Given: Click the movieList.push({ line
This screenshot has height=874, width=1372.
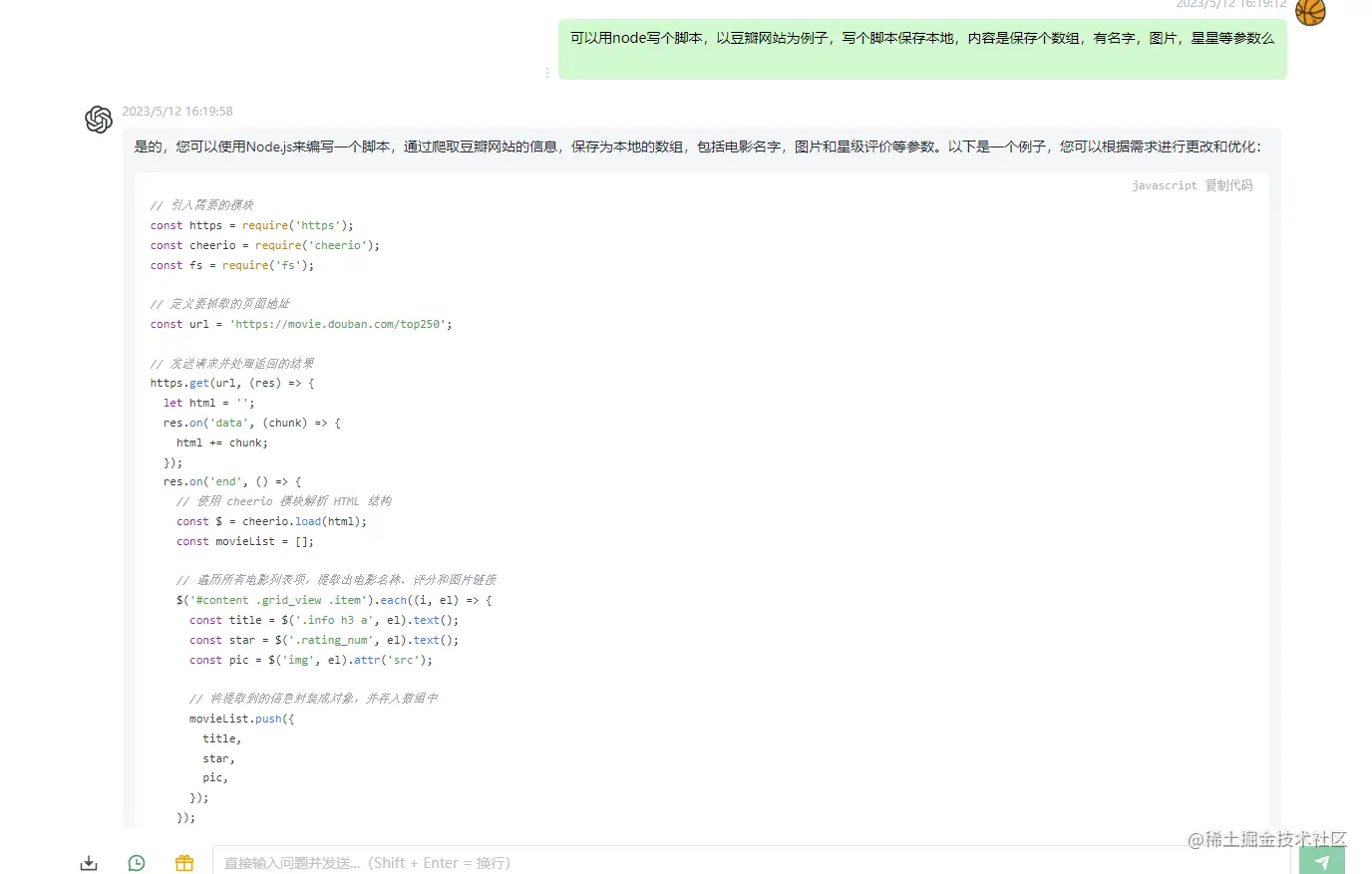Looking at the screenshot, I should coord(242,719).
